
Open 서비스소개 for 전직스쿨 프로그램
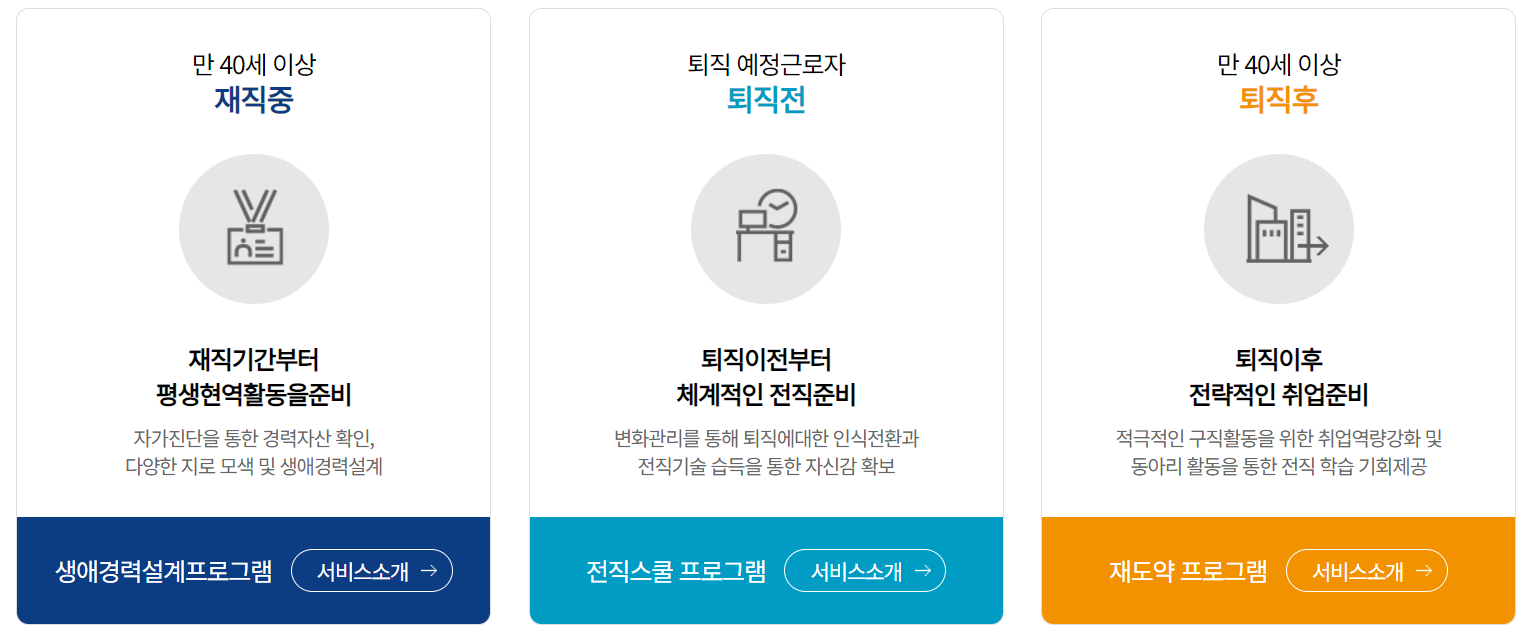[x=865, y=570]
